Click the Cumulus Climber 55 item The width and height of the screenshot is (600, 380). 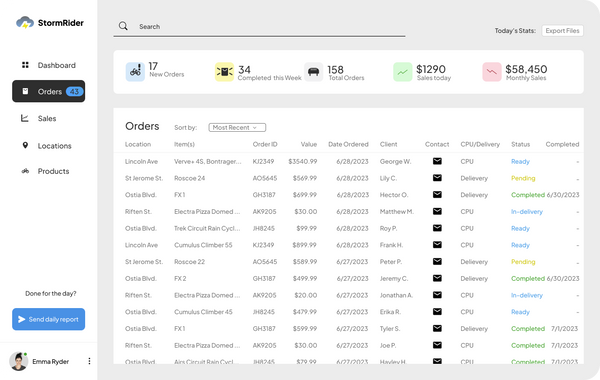[203, 245]
